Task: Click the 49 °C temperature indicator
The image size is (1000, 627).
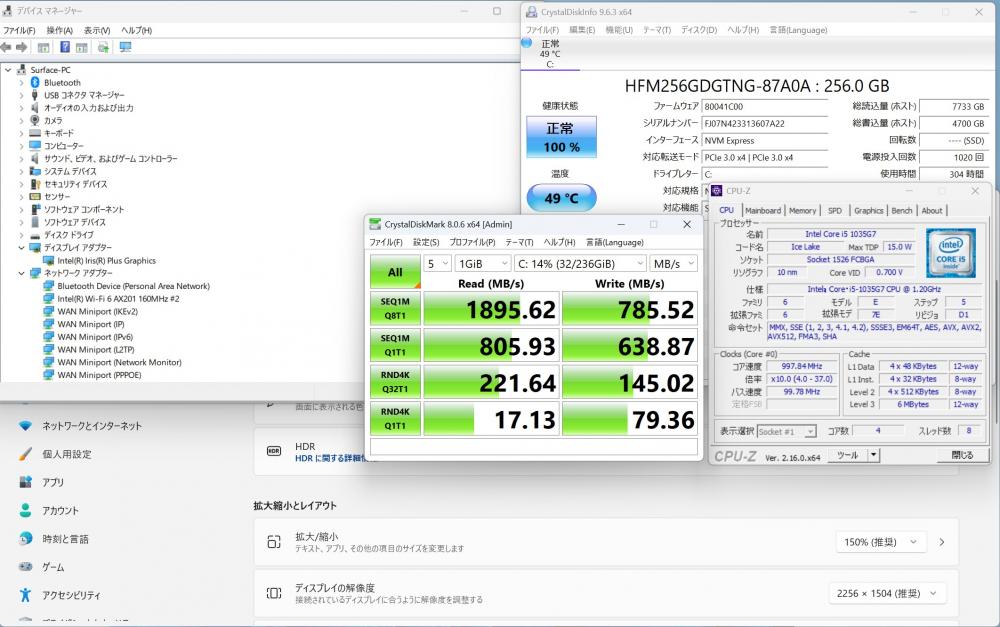Action: point(561,198)
